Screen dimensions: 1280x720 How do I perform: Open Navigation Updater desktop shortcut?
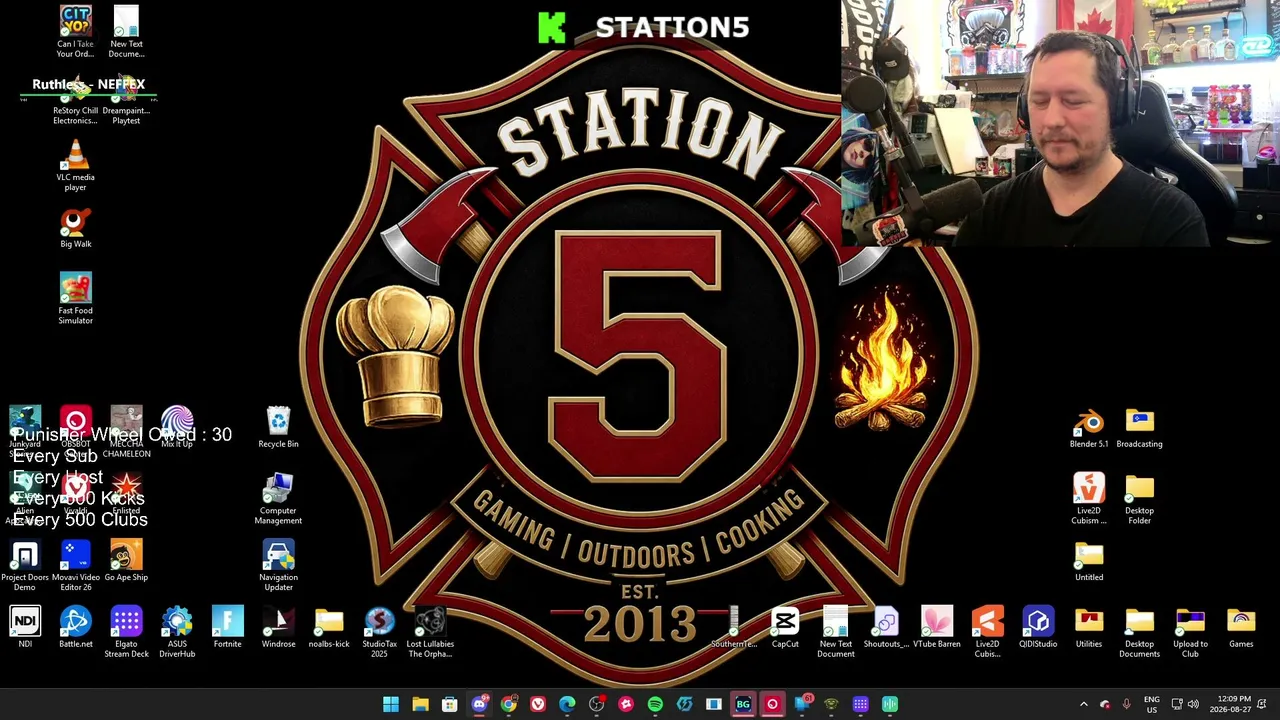(x=278, y=566)
